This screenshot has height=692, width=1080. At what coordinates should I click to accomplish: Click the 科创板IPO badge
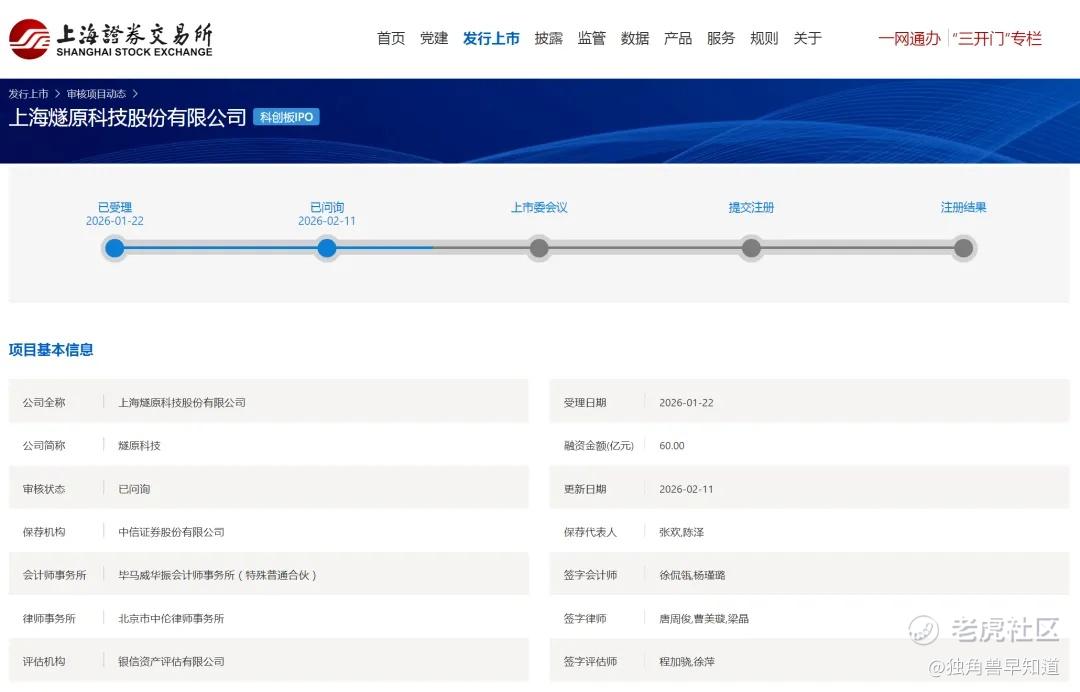(287, 117)
